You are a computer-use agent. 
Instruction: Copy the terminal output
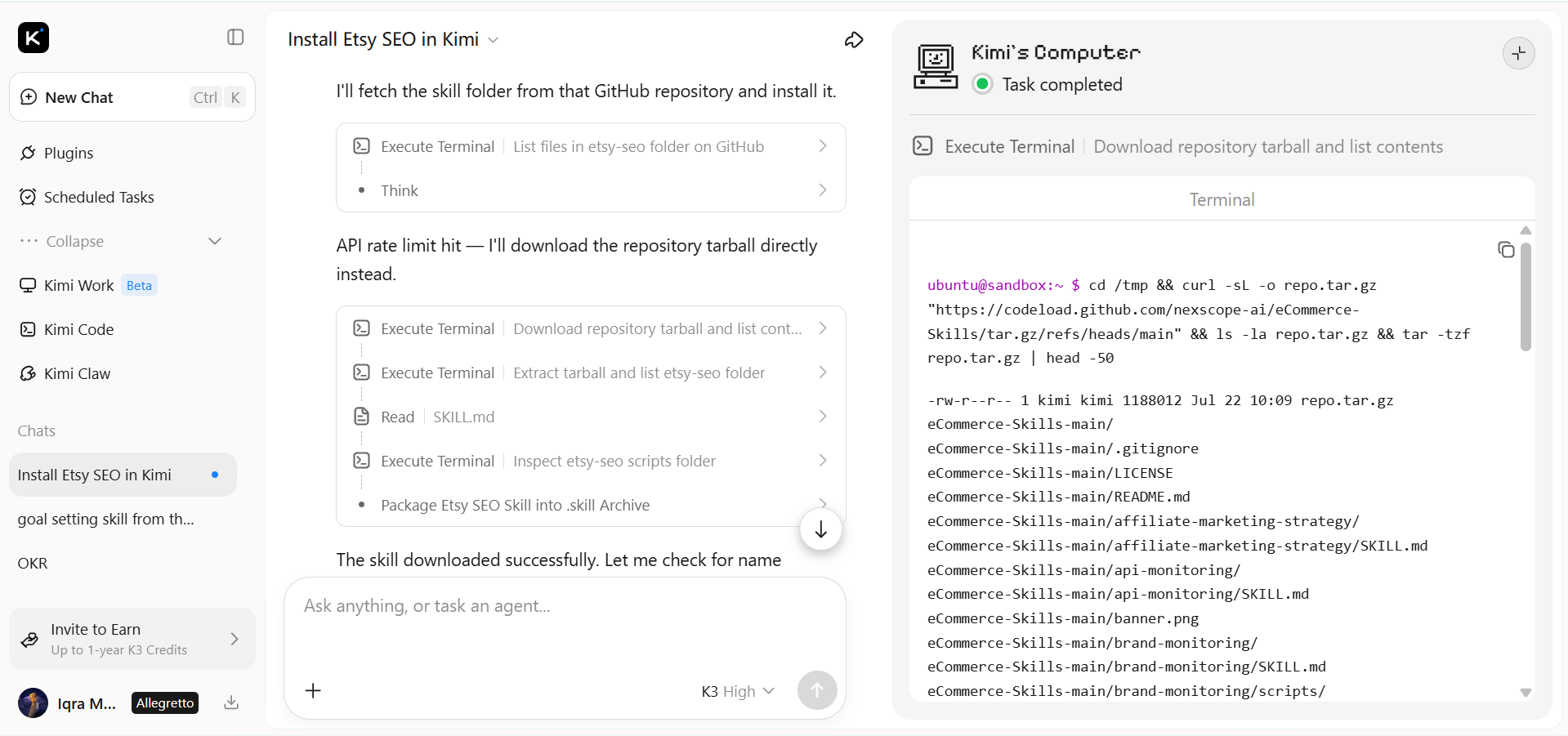pos(1506,250)
